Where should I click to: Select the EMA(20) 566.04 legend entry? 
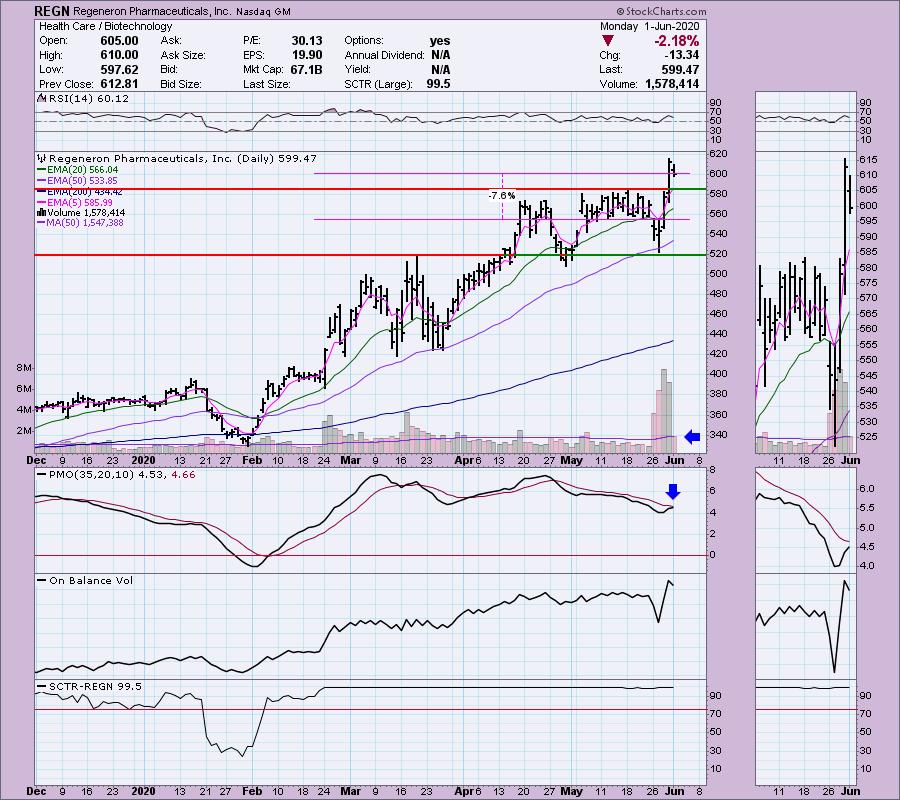click(x=77, y=170)
